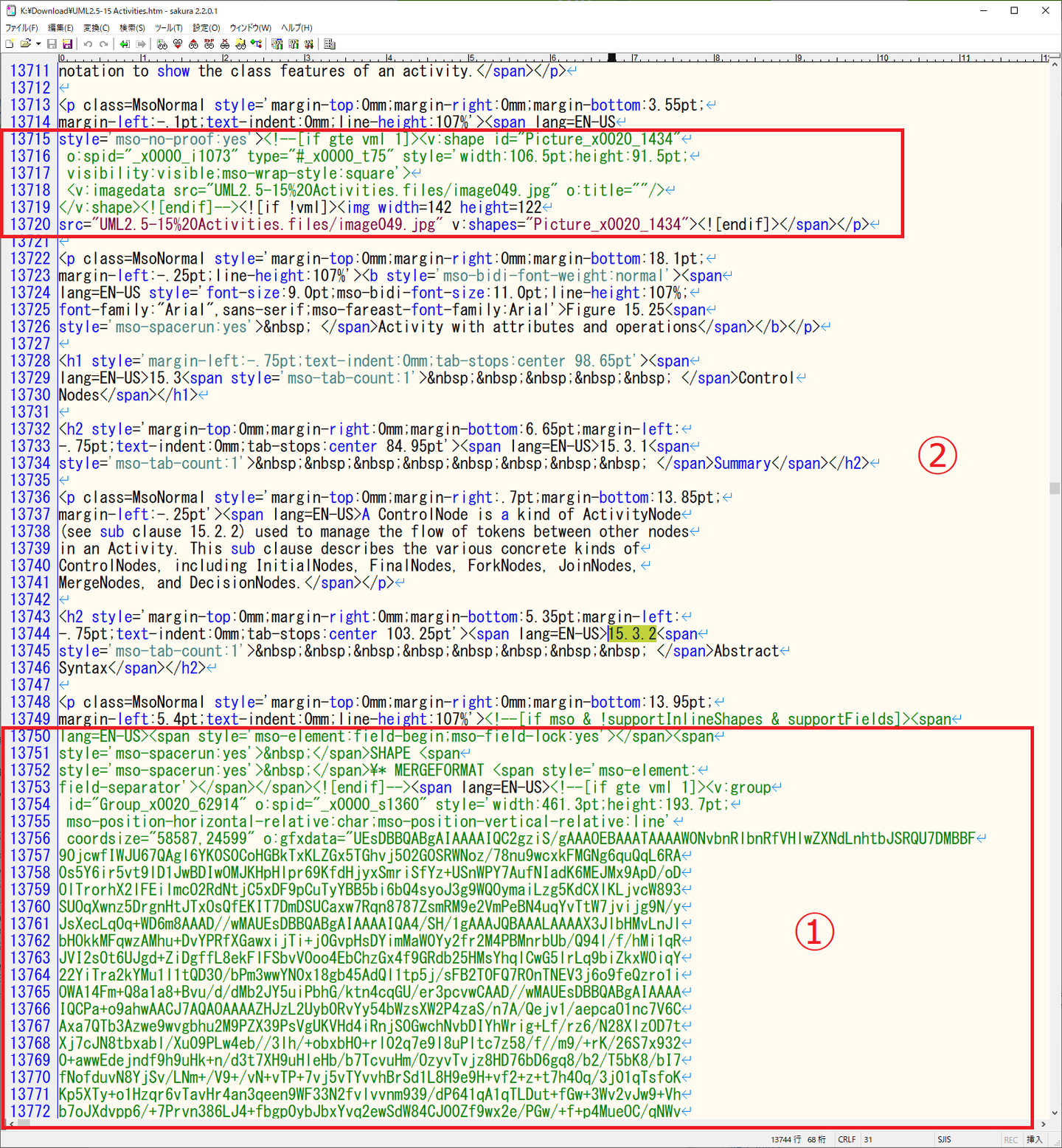Viewport: 1062px width, 1148px height.
Task: Click the horizontal scrollbar right arrow
Action: click(1043, 1124)
